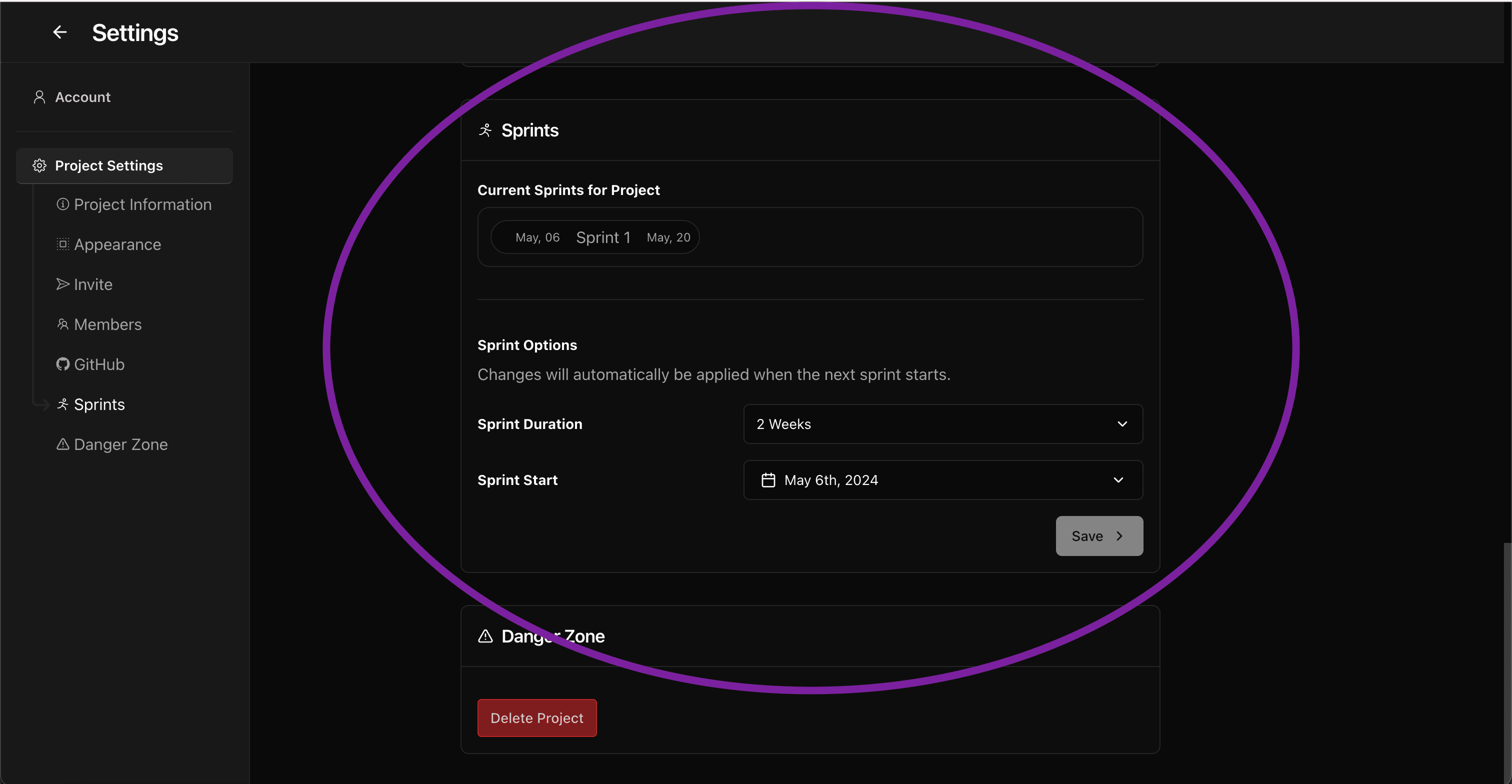Click the Danger Zone warning triangle icon
This screenshot has height=784, width=1512.
[x=485, y=634]
